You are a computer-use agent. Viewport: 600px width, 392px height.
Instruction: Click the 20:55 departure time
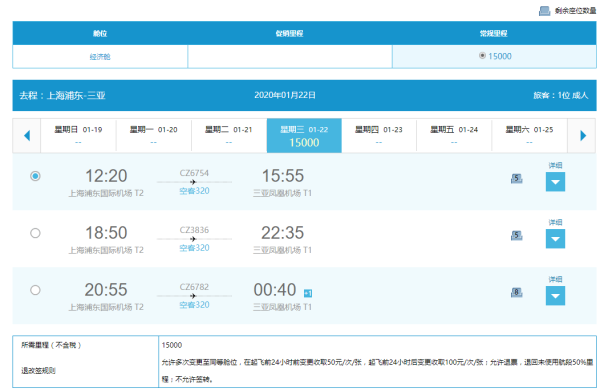click(106, 290)
